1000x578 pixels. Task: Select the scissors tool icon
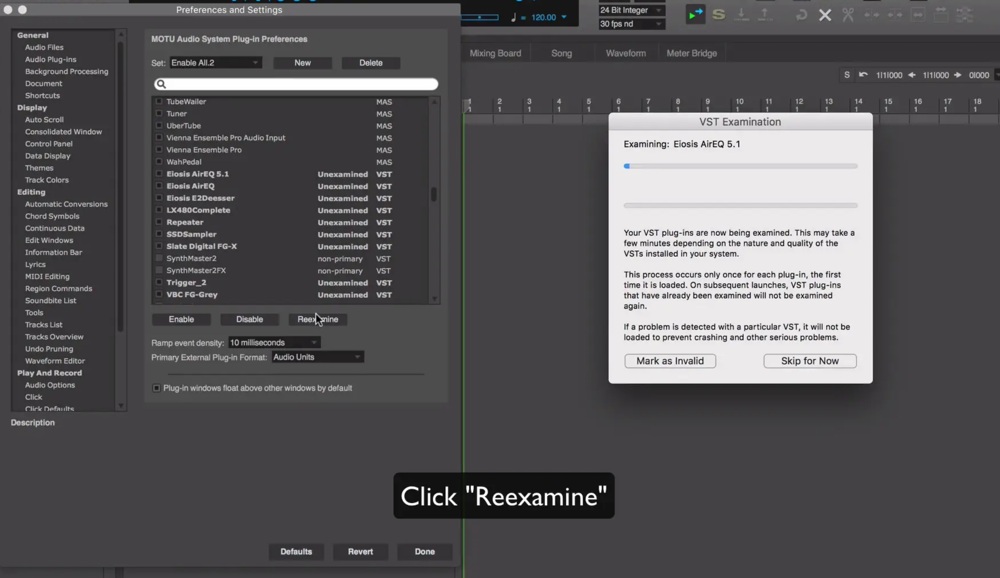click(x=848, y=15)
